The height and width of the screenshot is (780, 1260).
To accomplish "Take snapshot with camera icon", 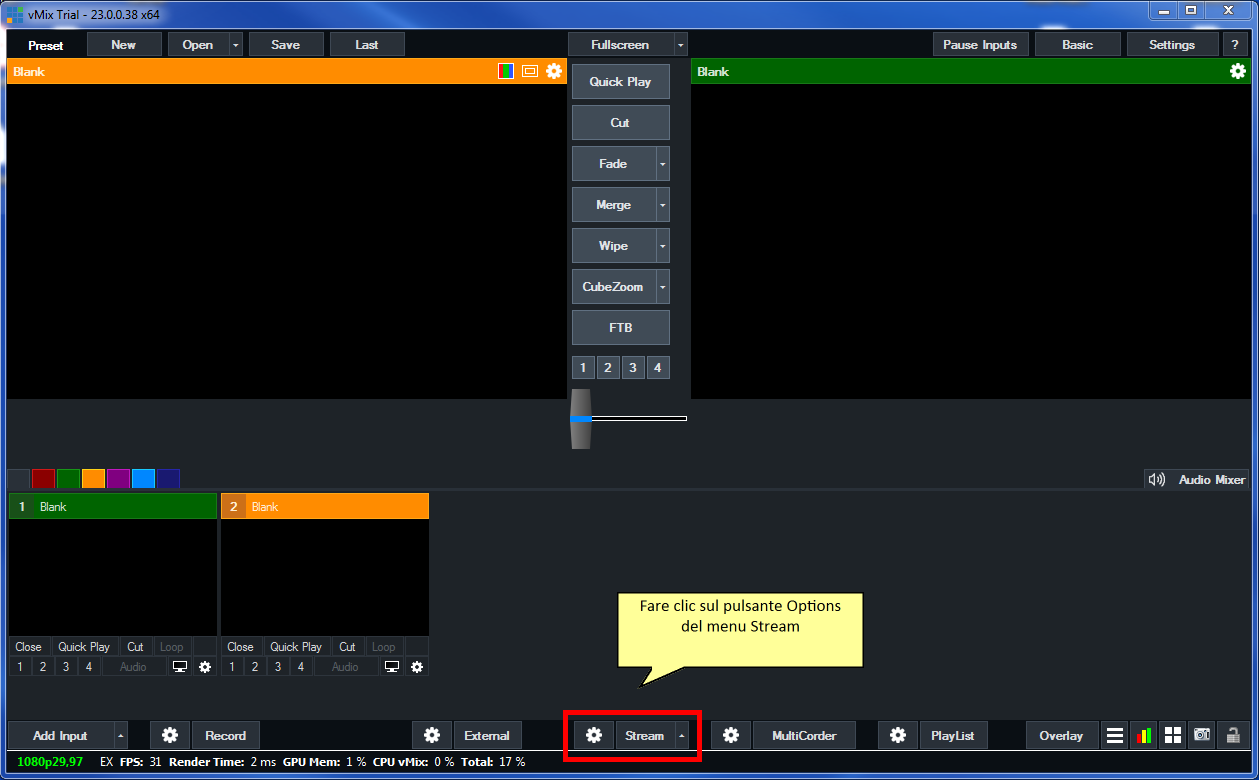I will [1202, 735].
